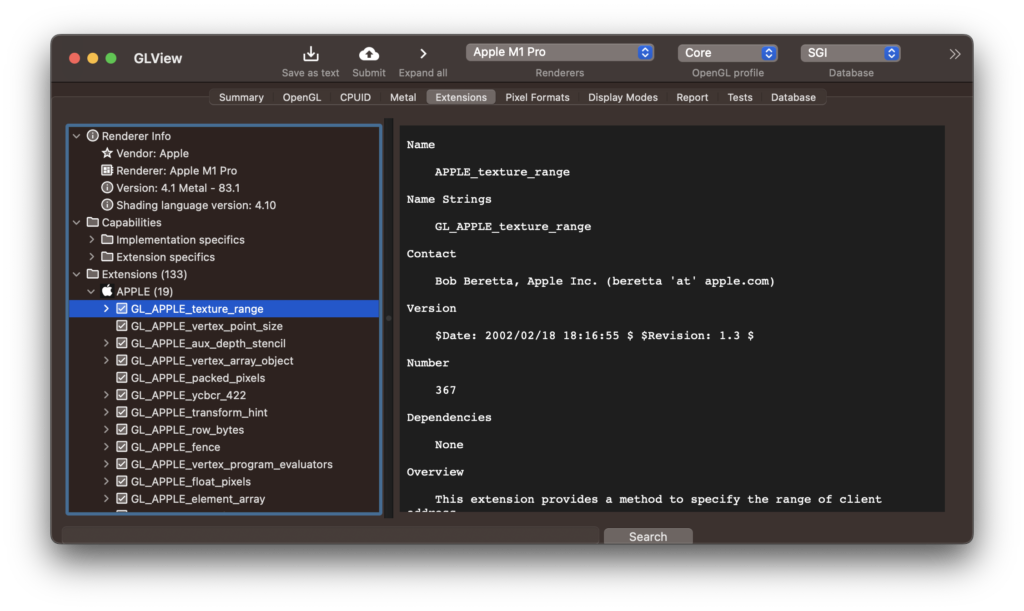1024x611 pixels.
Task: Minimize GLView using the yellow button
Action: 93,58
